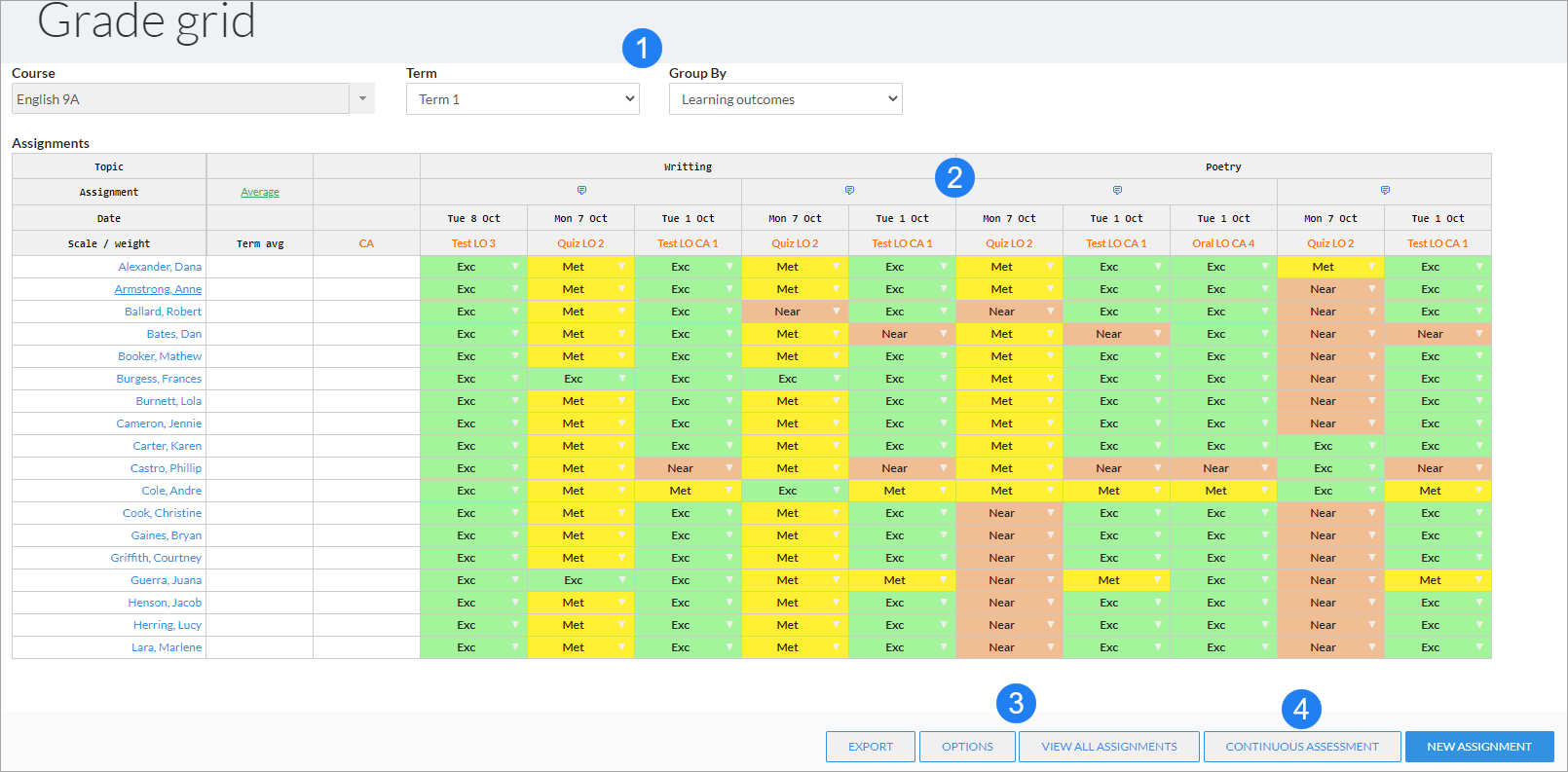Open the Group By dropdown

[x=786, y=99]
